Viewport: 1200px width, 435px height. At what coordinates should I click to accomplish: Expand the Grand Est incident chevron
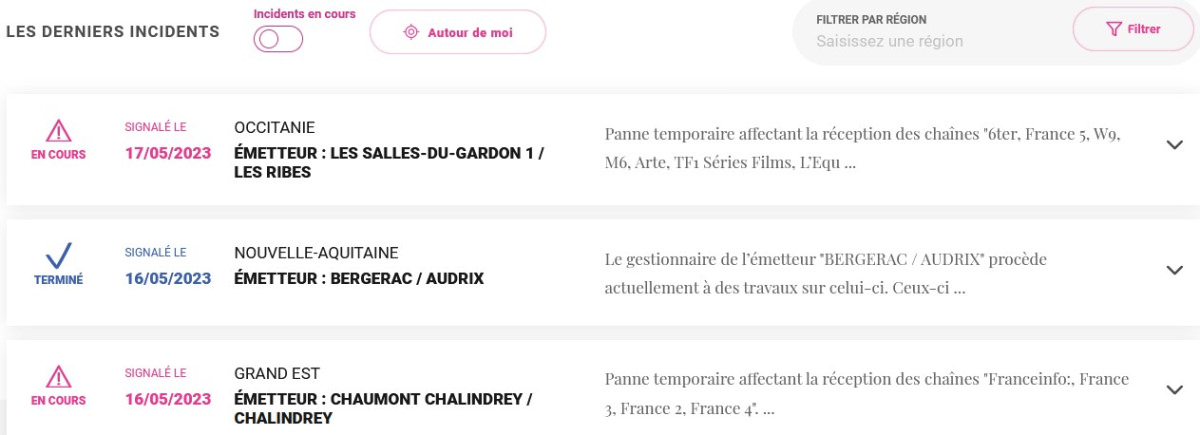pos(1175,390)
